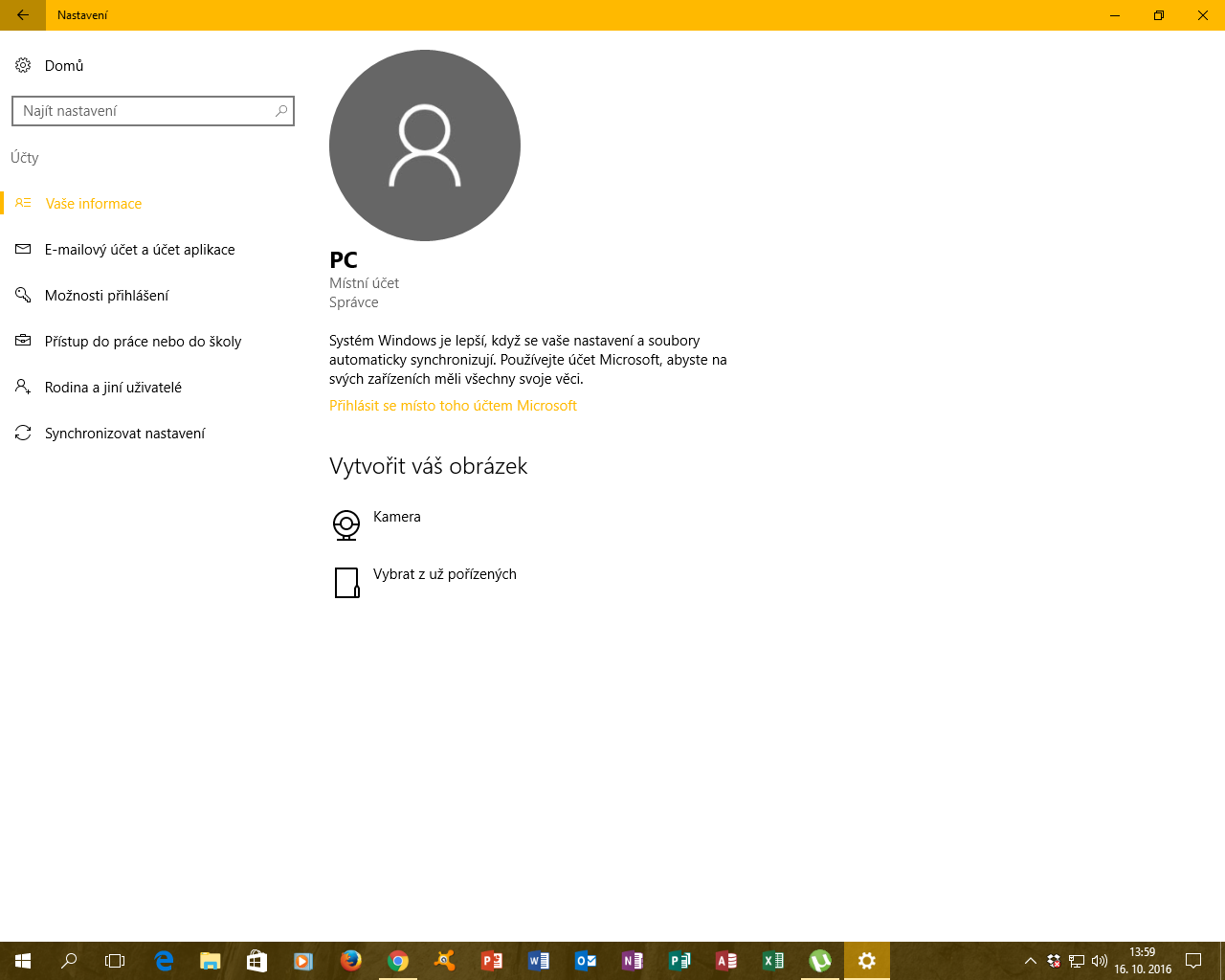Open Windows Store from taskbar
The height and width of the screenshot is (980, 1225).
[x=256, y=961]
